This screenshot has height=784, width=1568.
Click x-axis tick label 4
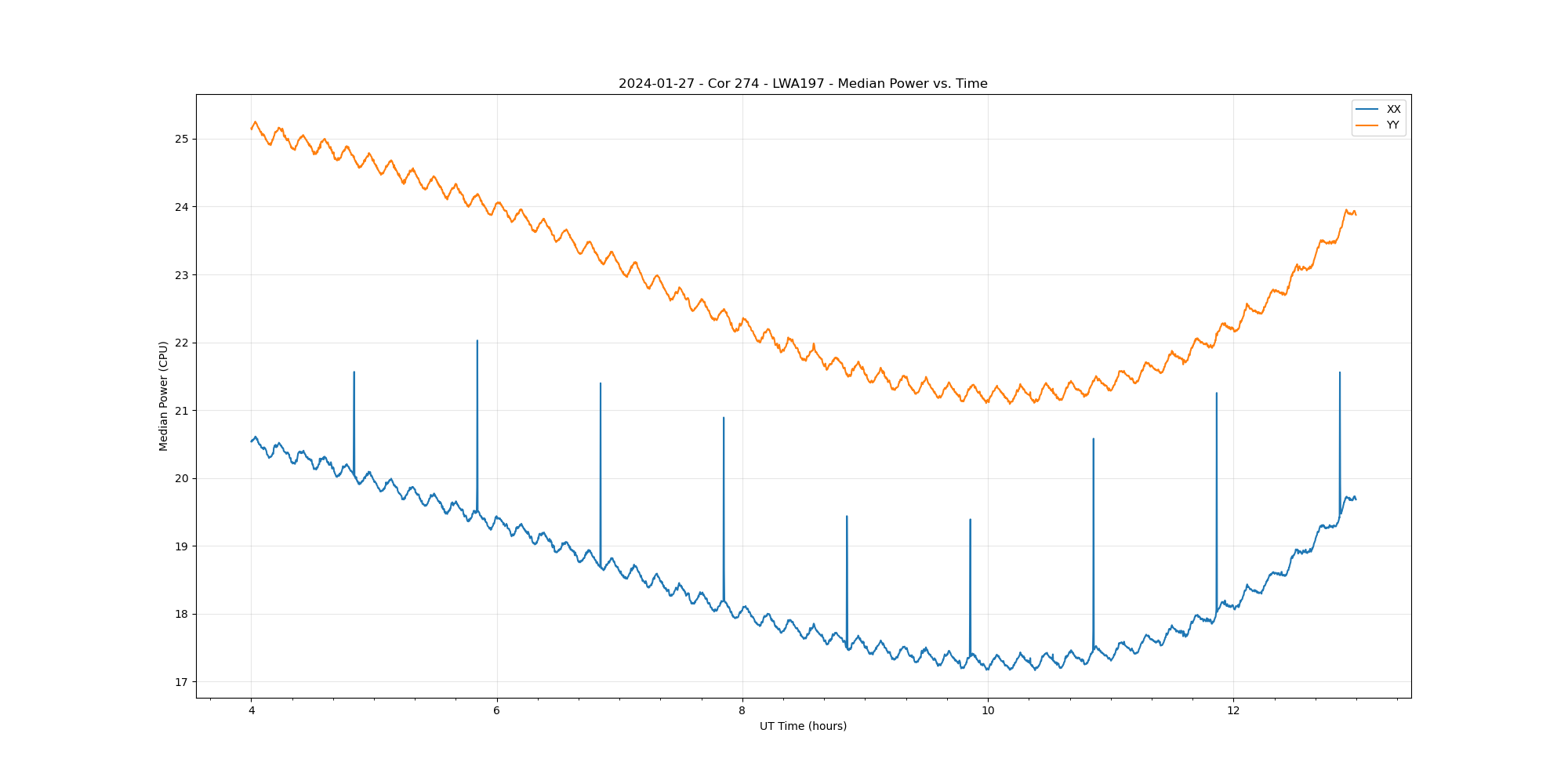(x=252, y=711)
